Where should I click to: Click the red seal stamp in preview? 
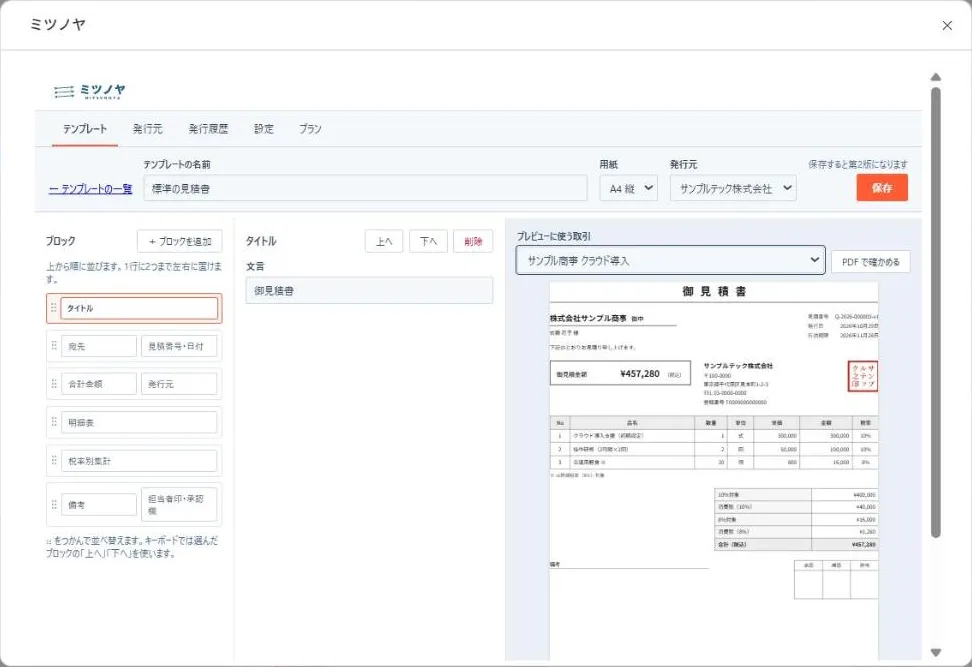863,376
